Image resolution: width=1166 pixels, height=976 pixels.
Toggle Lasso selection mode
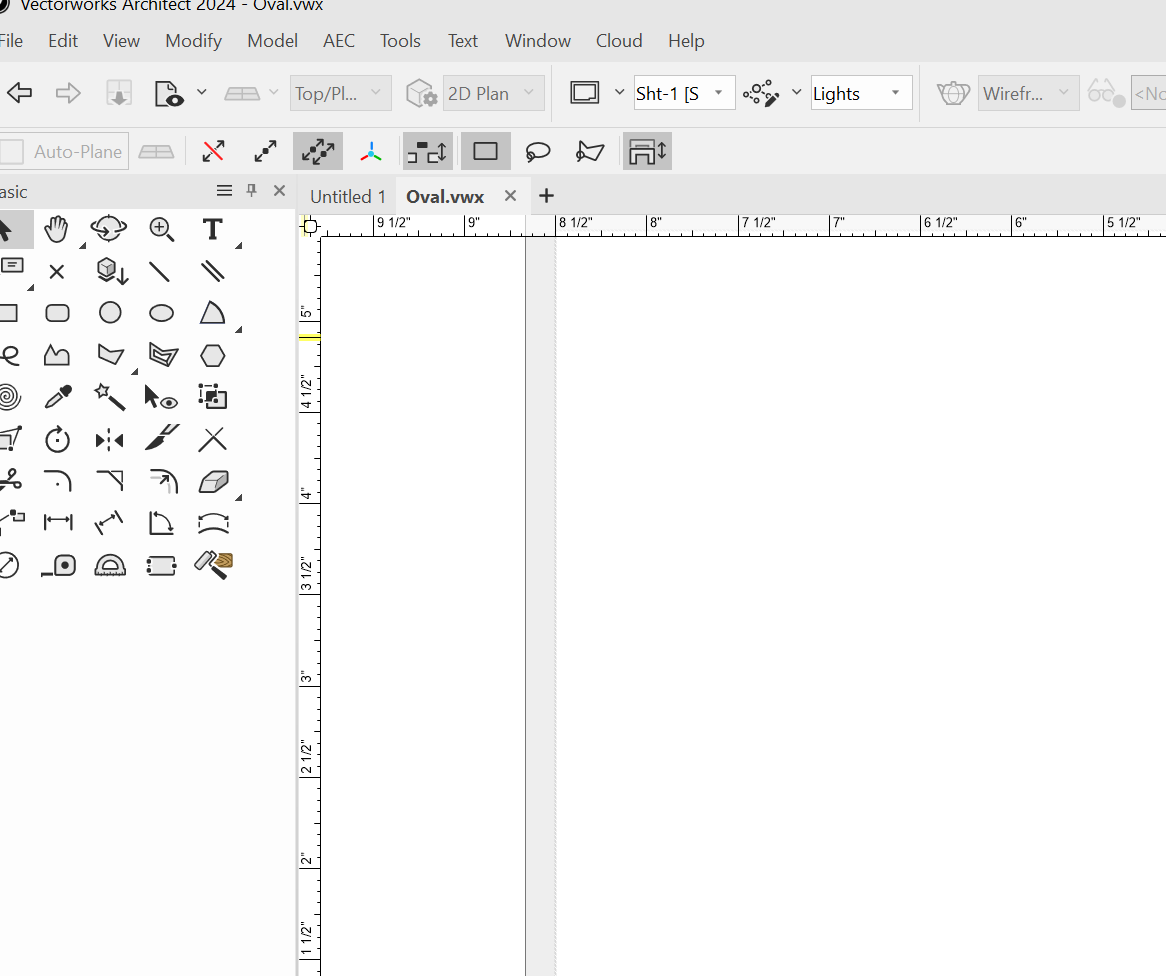coord(538,152)
